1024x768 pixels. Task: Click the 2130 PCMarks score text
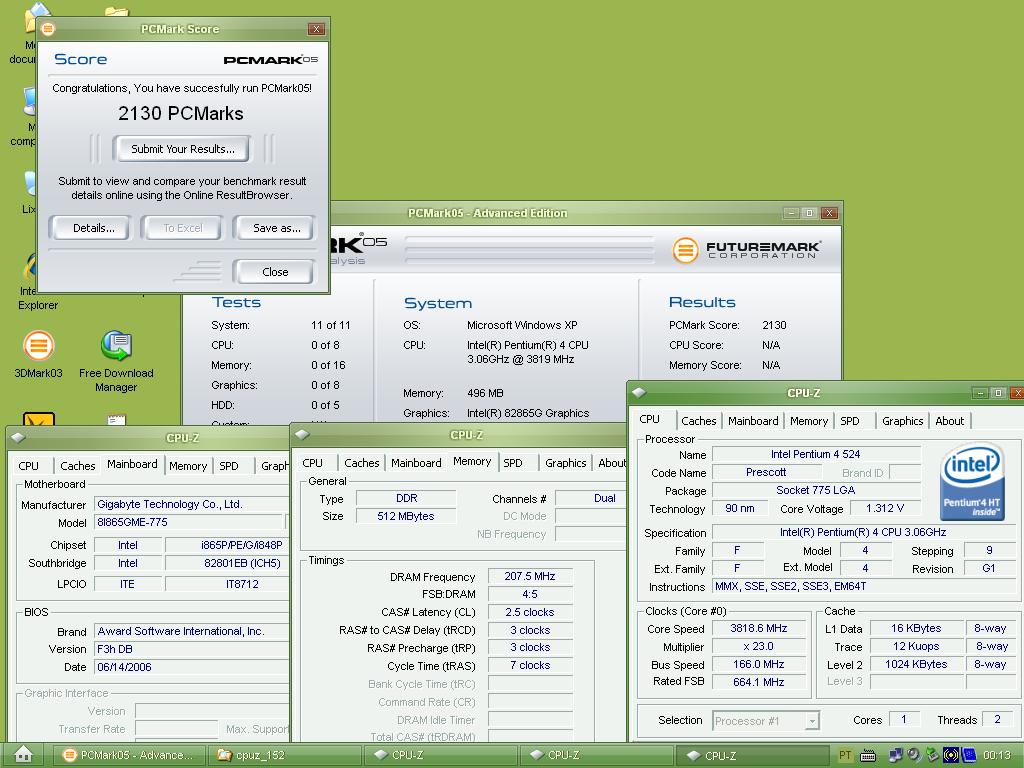181,114
